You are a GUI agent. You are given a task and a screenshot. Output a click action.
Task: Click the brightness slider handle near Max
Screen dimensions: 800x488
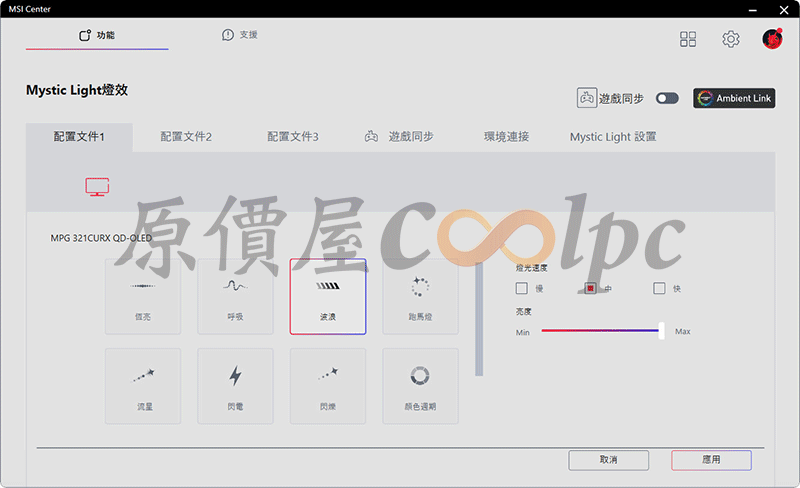pos(661,331)
